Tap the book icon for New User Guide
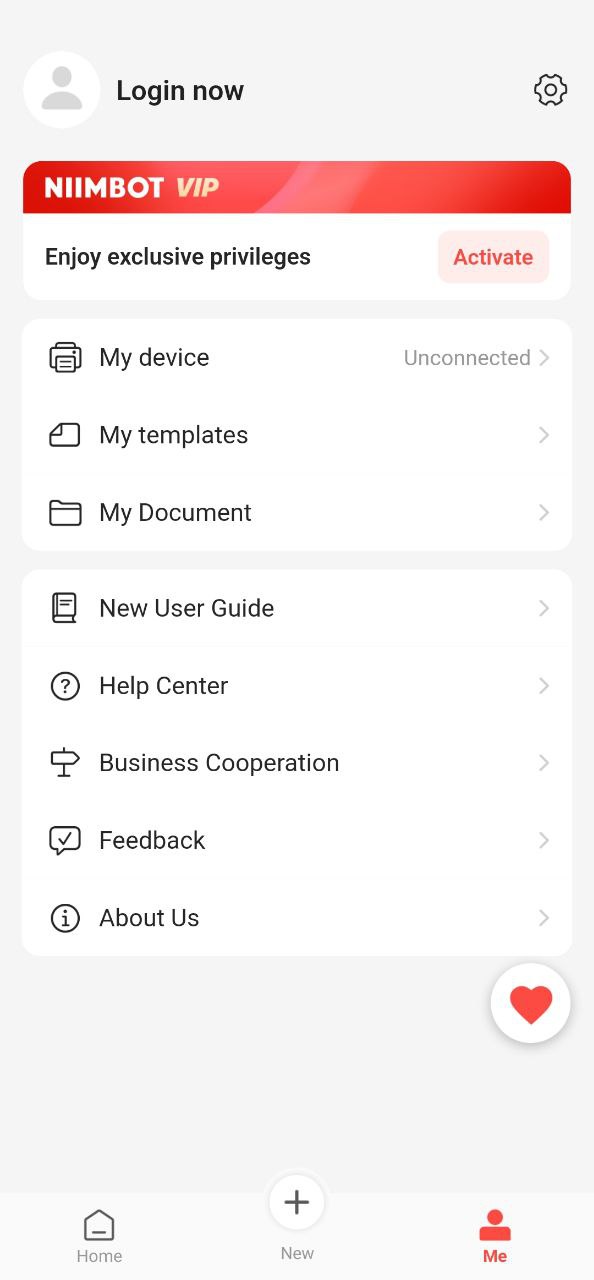Image resolution: width=594 pixels, height=1280 pixels. [65, 608]
